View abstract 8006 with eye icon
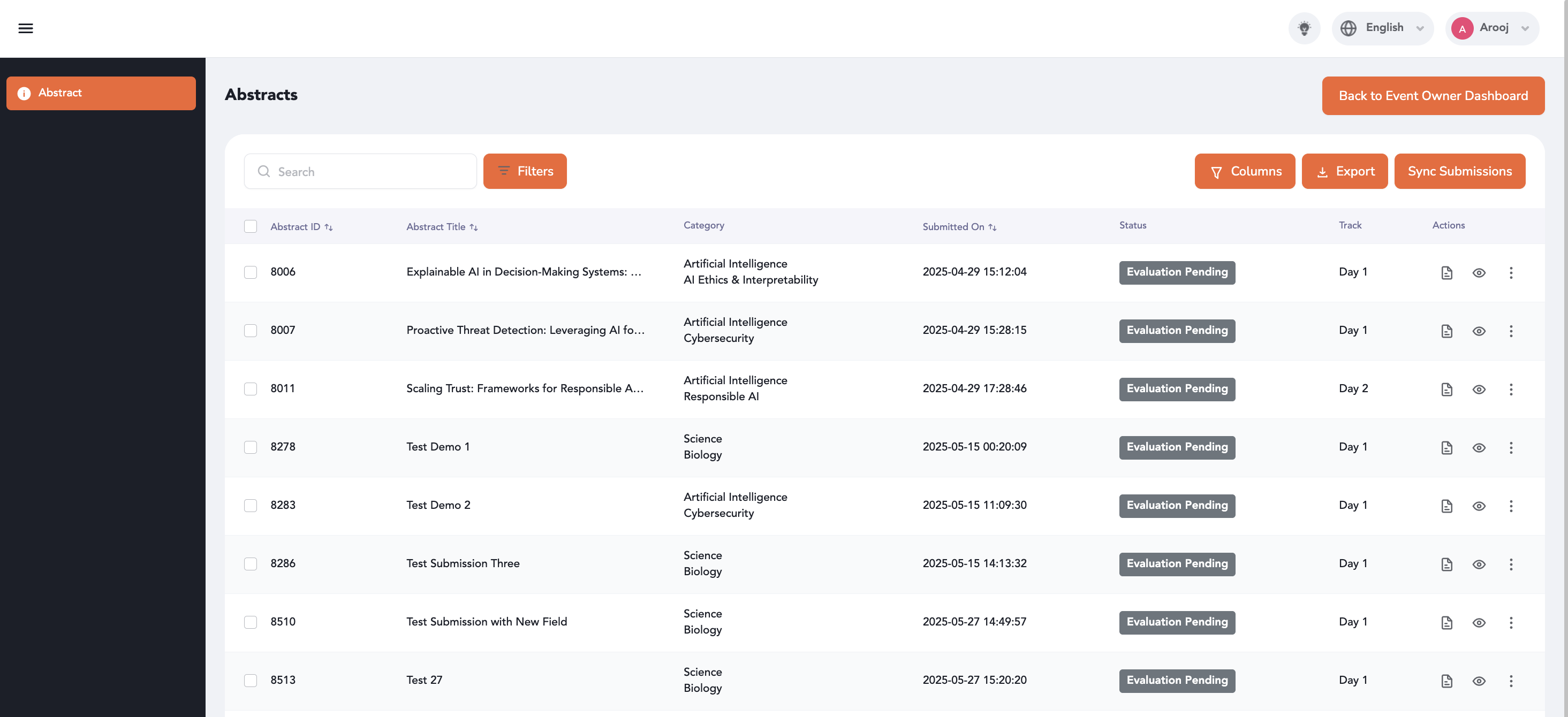The width and height of the screenshot is (1568, 717). point(1479,273)
